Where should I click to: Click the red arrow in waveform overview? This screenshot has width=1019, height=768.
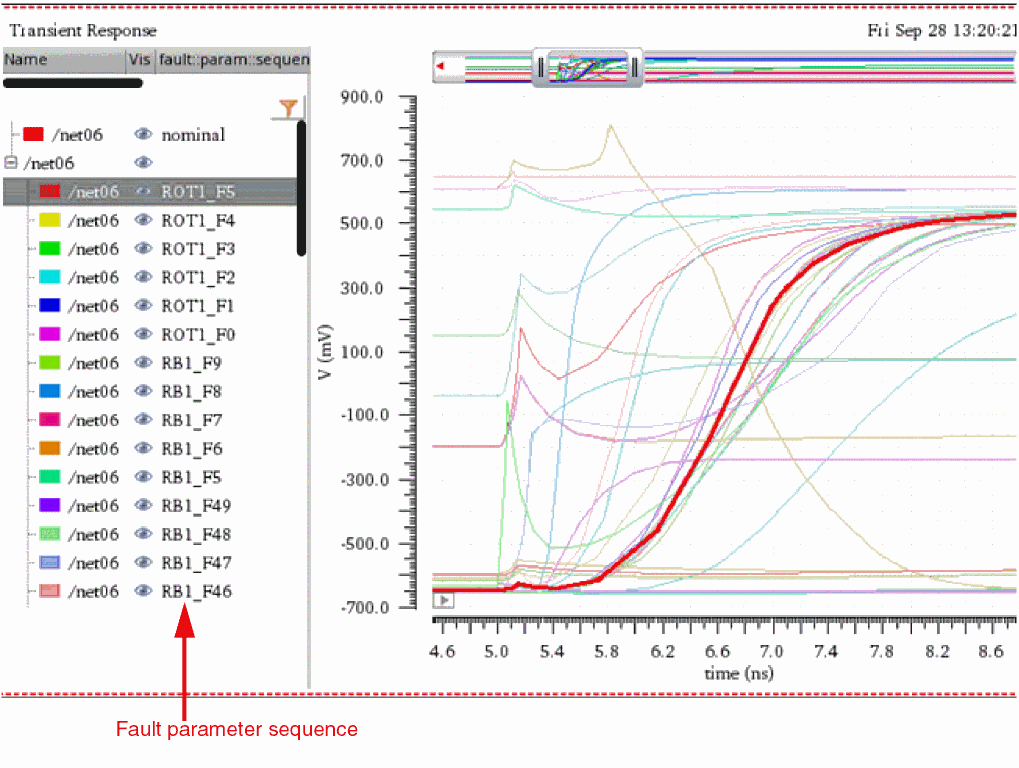pos(440,68)
